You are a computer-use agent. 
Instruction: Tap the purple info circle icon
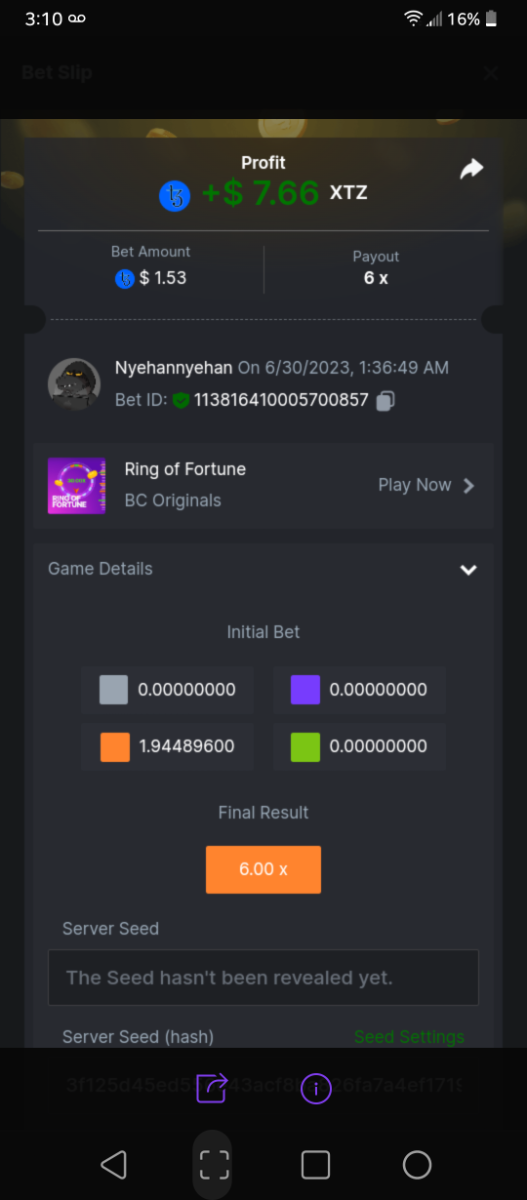tap(316, 1088)
